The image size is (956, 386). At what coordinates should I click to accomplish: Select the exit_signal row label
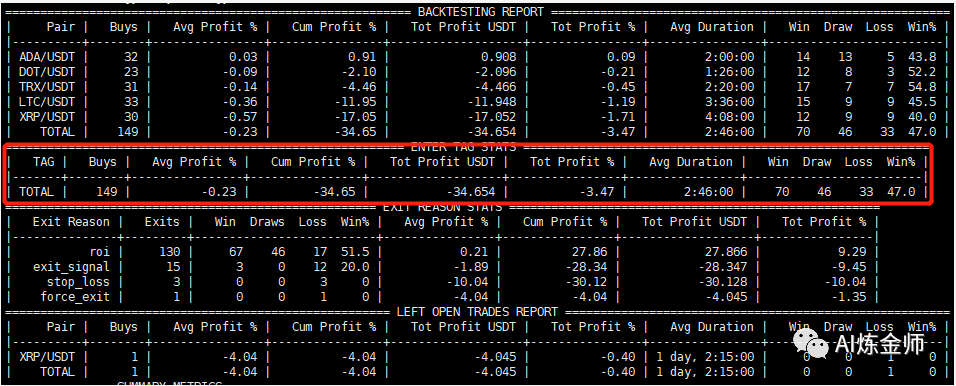tap(71, 266)
